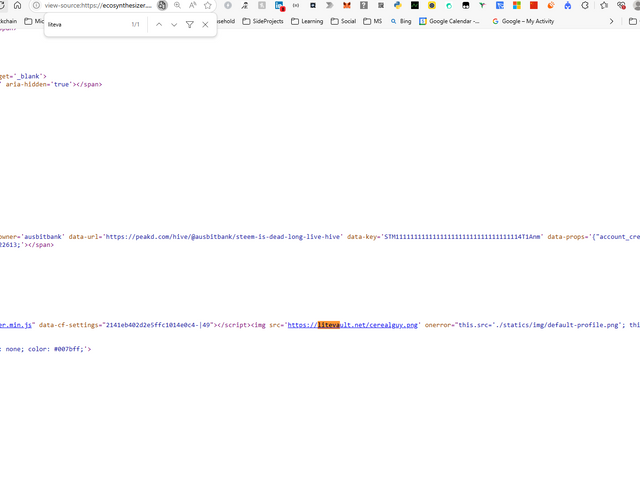Click the onerror default-profile.png text
Screen dimensions: 640x477
pyautogui.click(x=524, y=325)
